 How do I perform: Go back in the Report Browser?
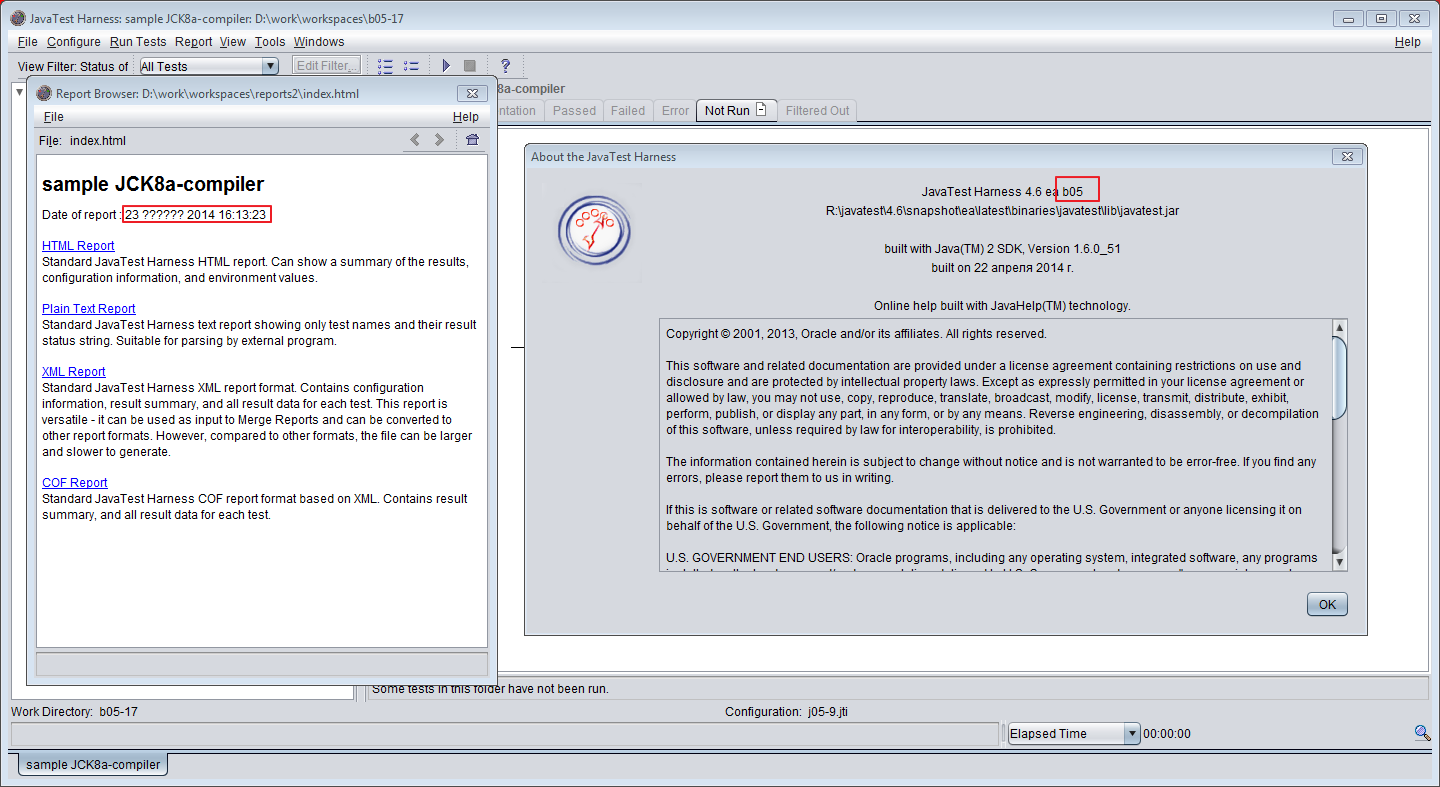[416, 140]
